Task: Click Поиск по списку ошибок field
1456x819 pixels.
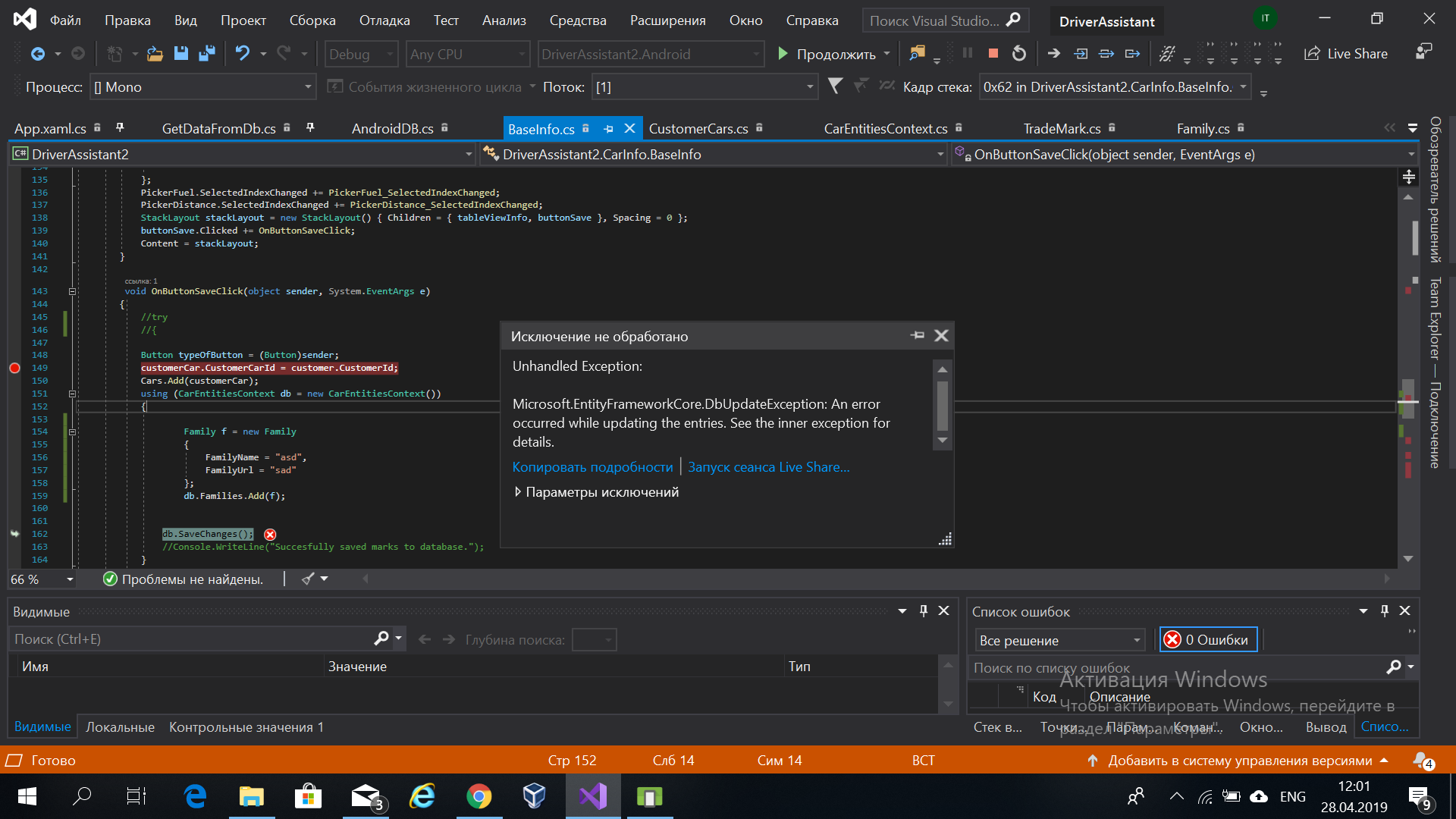Action: [1178, 667]
